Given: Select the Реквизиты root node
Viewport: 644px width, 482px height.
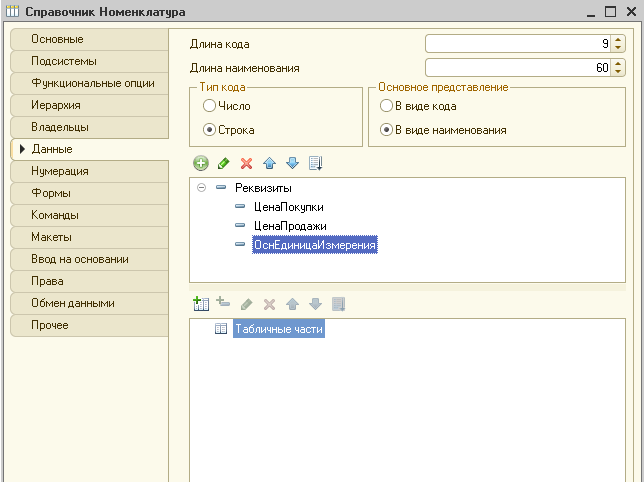Looking at the screenshot, I should 263,188.
